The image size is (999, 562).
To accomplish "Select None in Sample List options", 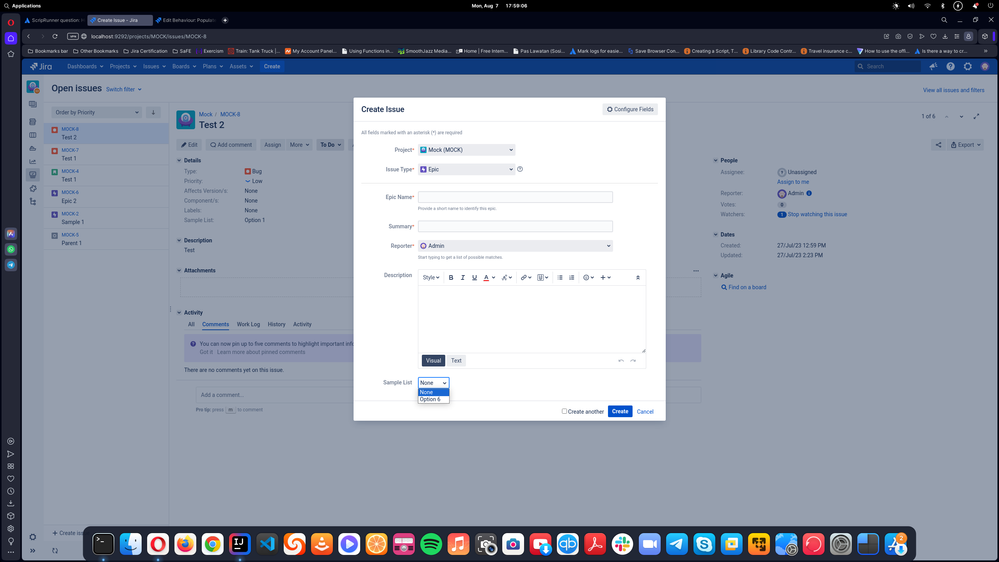I will pyautogui.click(x=433, y=393).
